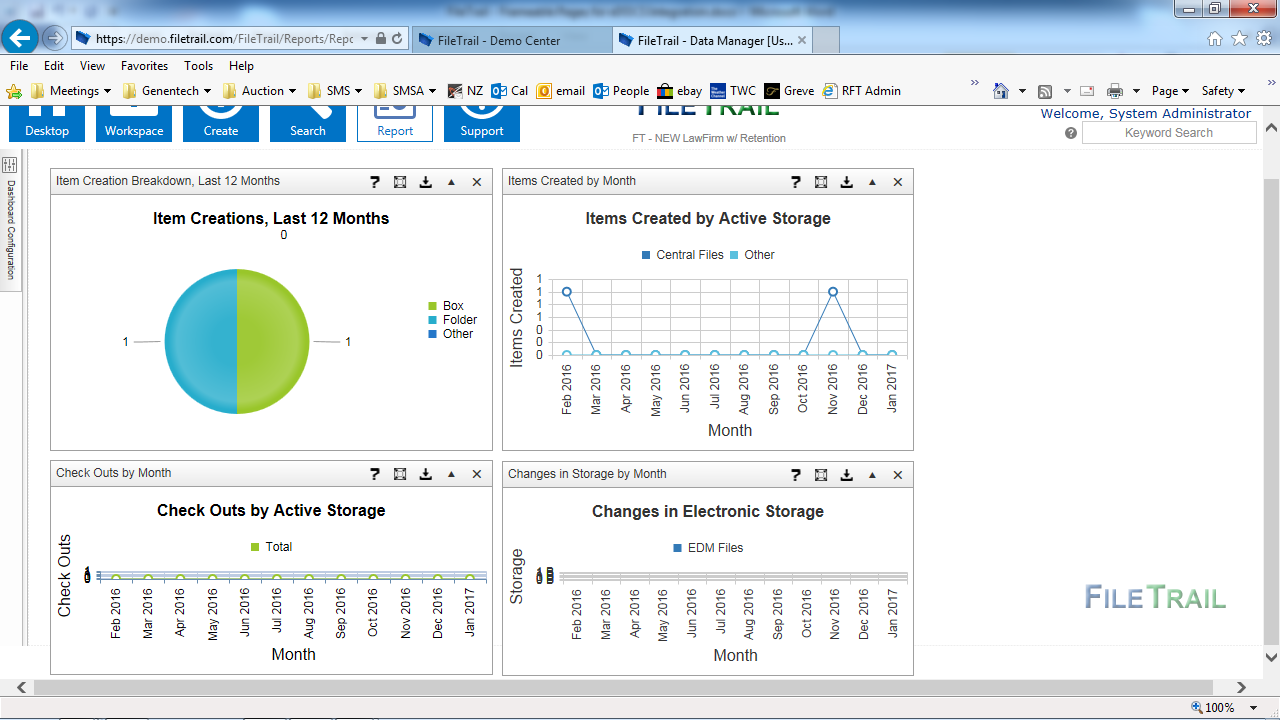Download the Changes in Storage by Month chart

tap(847, 475)
